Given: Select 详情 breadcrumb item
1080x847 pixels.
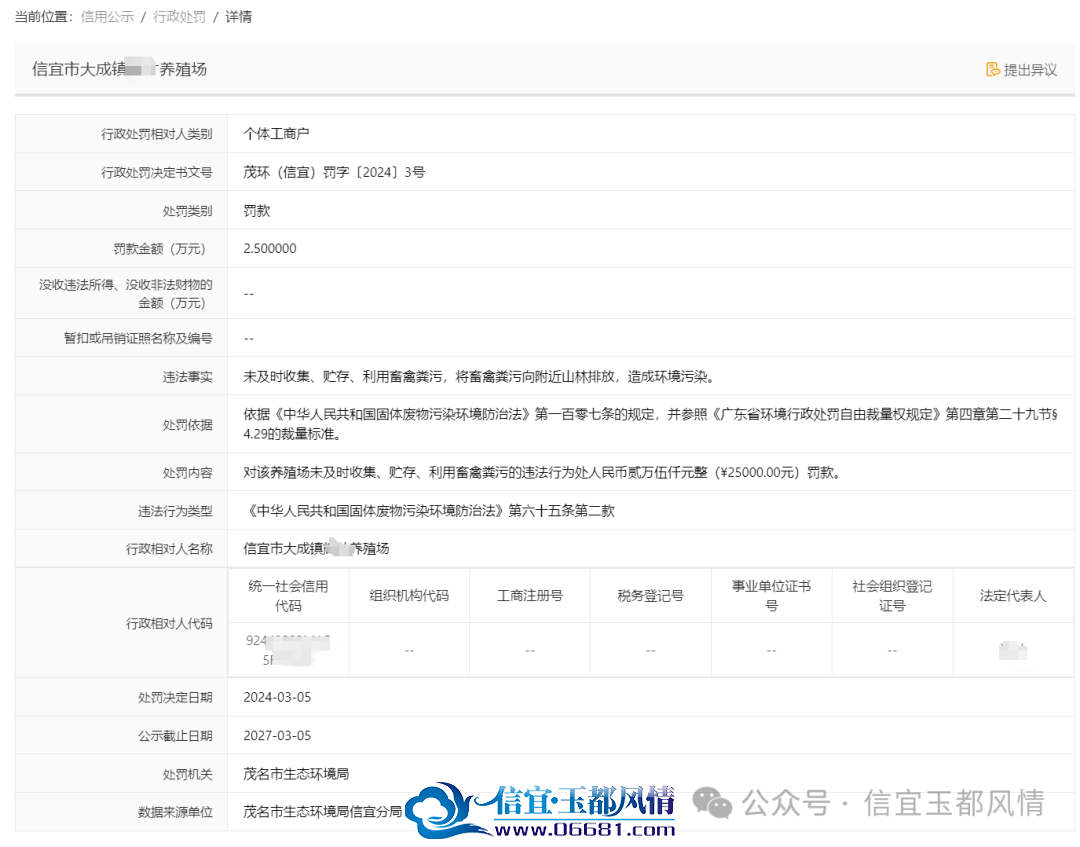Looking at the screenshot, I should (238, 17).
